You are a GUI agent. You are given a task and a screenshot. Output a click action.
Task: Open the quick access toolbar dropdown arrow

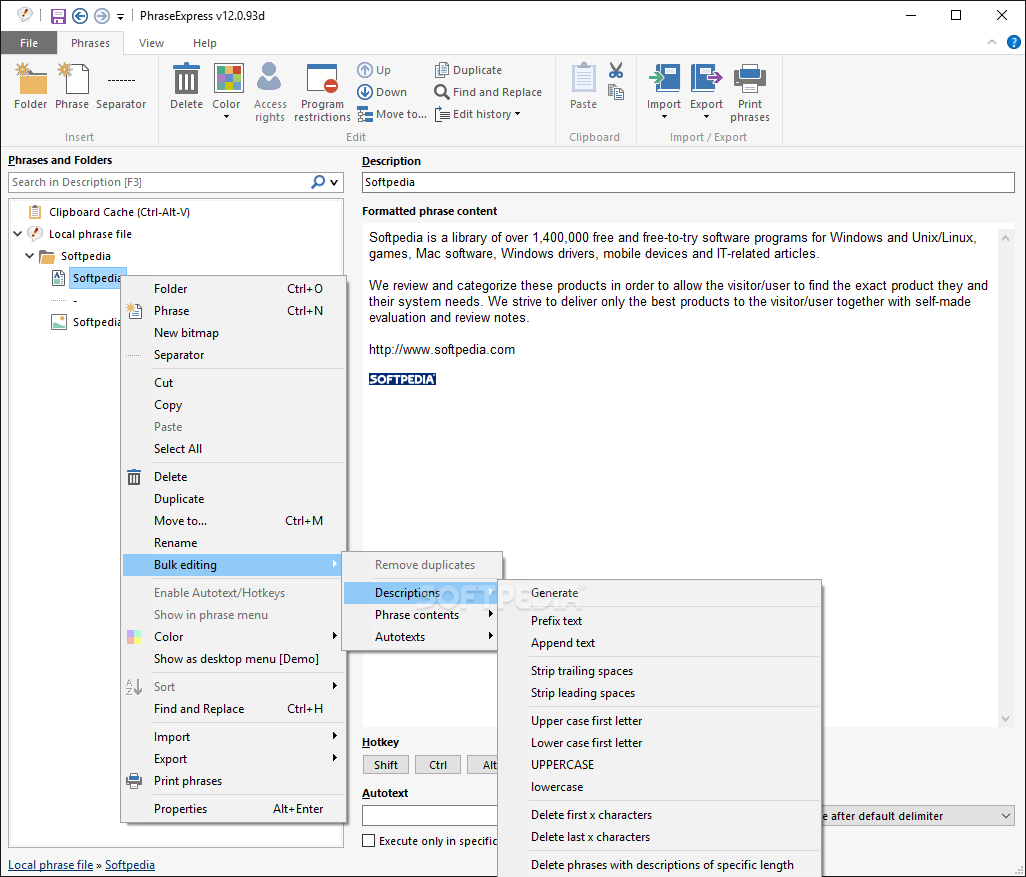(x=120, y=16)
